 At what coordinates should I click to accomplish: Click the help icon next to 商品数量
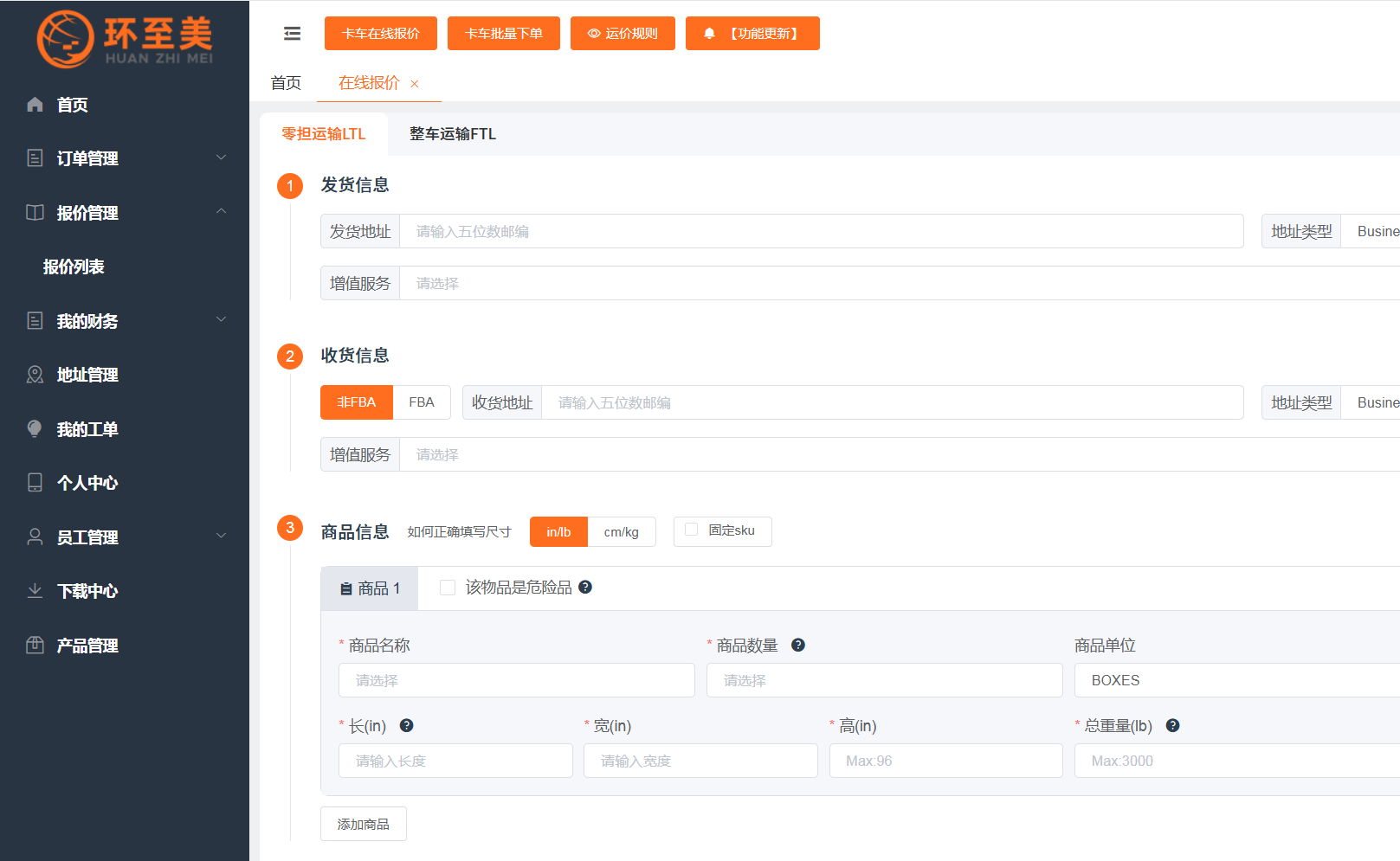click(x=798, y=645)
